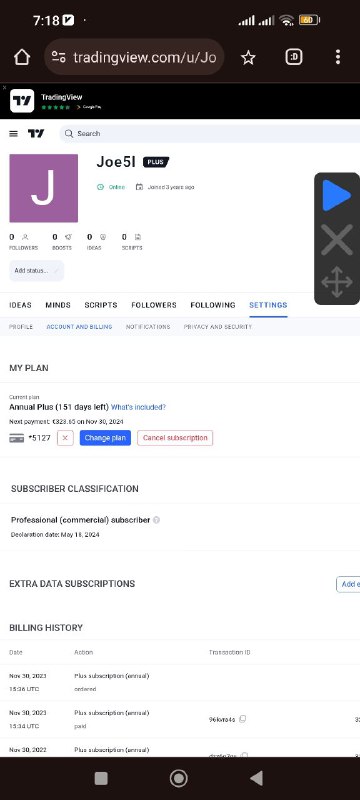Image resolution: width=360 pixels, height=800 pixels.
Task: Click the Search field
Action: pos(210,134)
